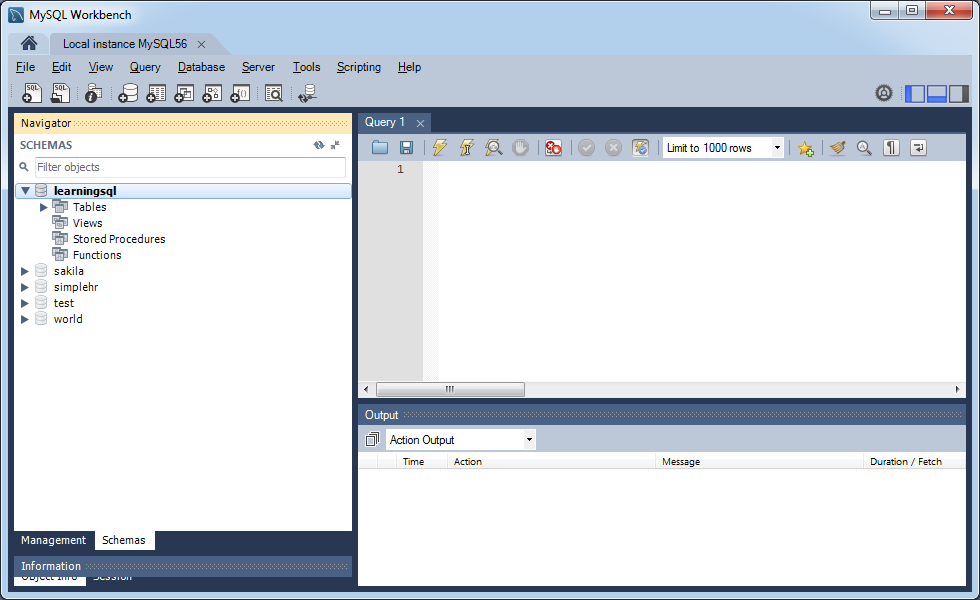Beautify the SQL with broom icon
This screenshot has height=600, width=980.
pos(838,148)
